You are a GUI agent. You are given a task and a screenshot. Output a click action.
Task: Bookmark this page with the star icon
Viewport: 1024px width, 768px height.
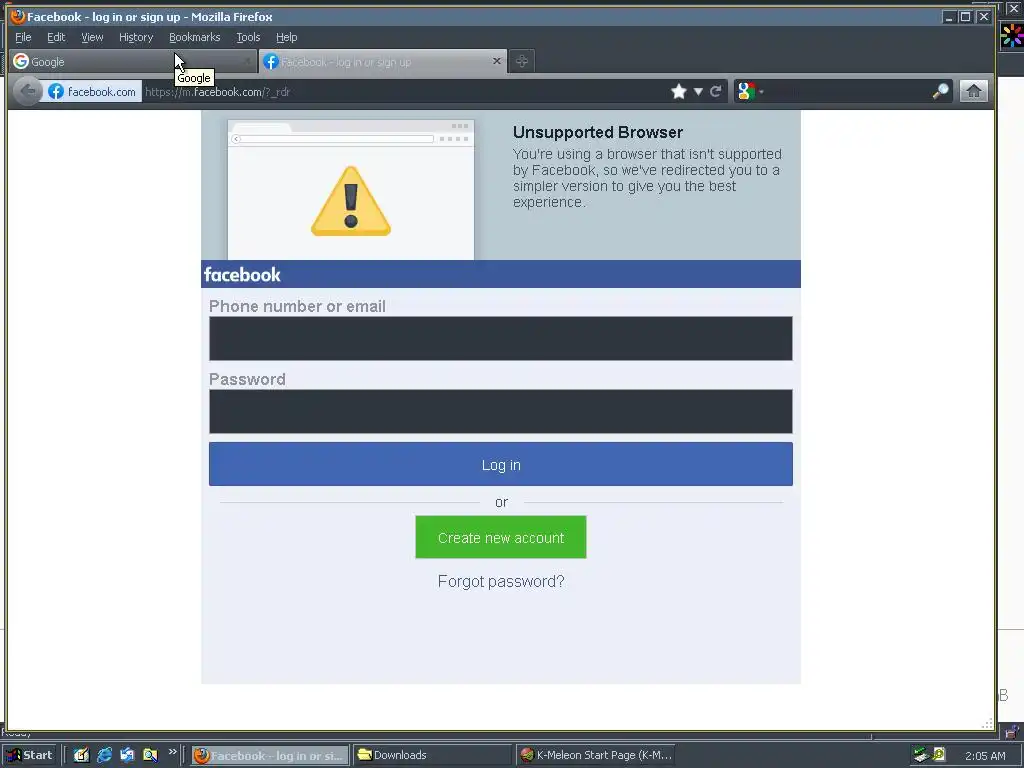coord(679,91)
